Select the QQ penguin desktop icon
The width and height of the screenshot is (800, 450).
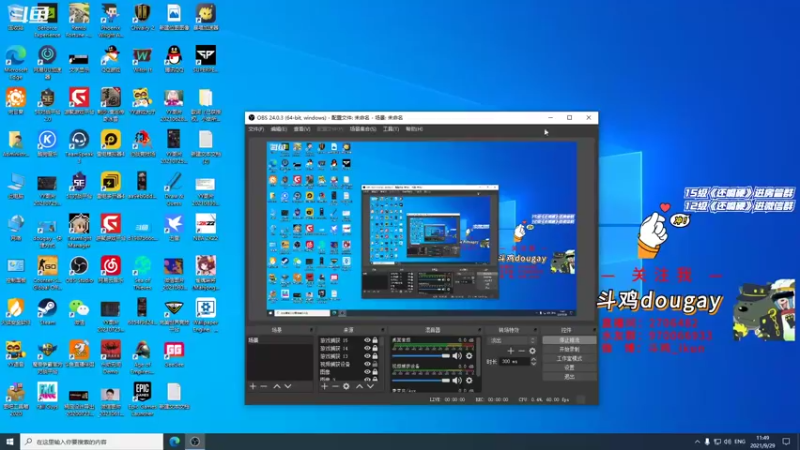click(174, 59)
